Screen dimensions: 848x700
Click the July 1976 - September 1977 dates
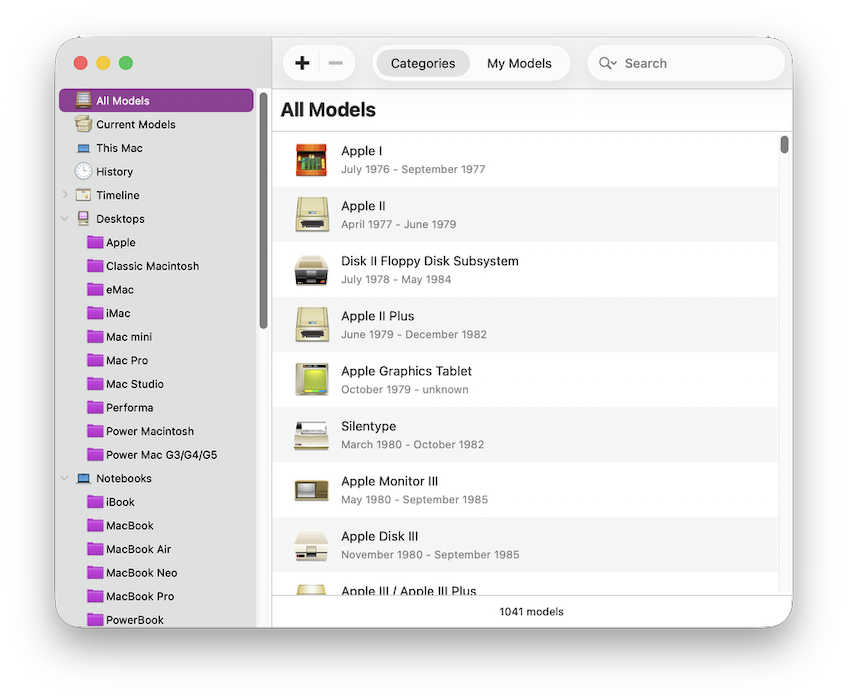coord(413,169)
